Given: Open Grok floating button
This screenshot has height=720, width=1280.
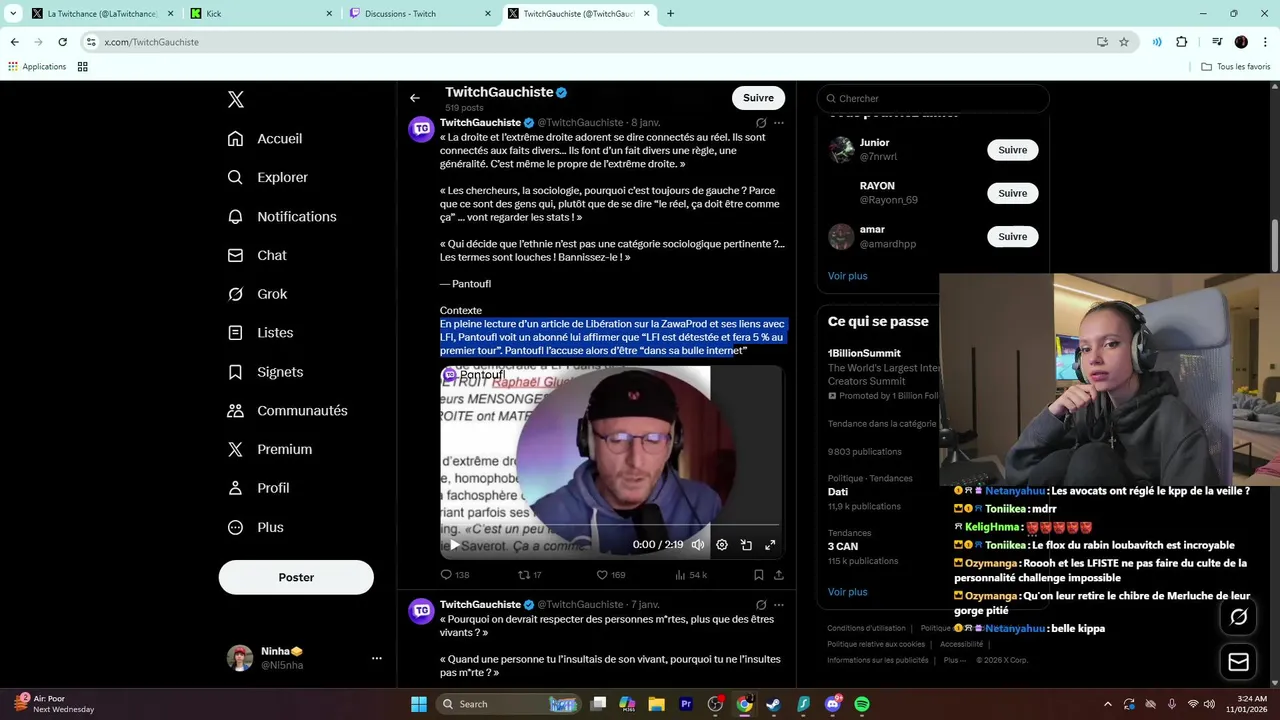Looking at the screenshot, I should pyautogui.click(x=1238, y=617).
